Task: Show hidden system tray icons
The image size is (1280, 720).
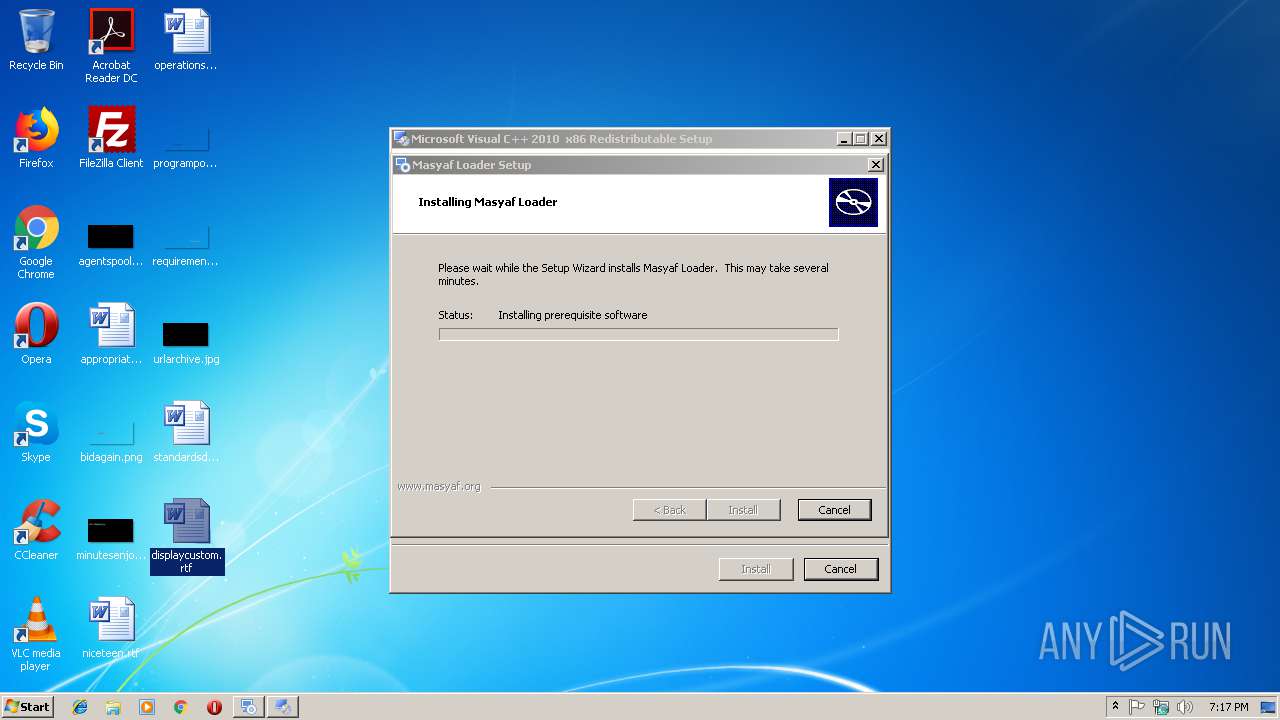Action: 1115,707
